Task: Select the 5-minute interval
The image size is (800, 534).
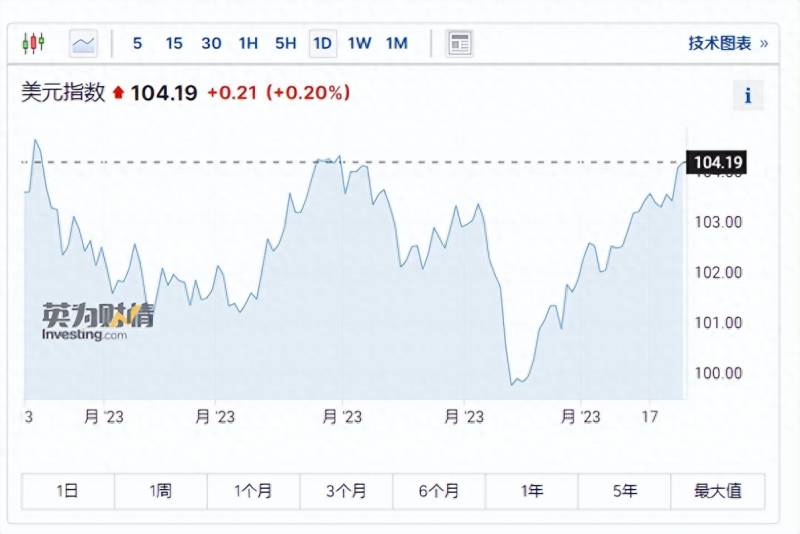Action: [x=137, y=43]
